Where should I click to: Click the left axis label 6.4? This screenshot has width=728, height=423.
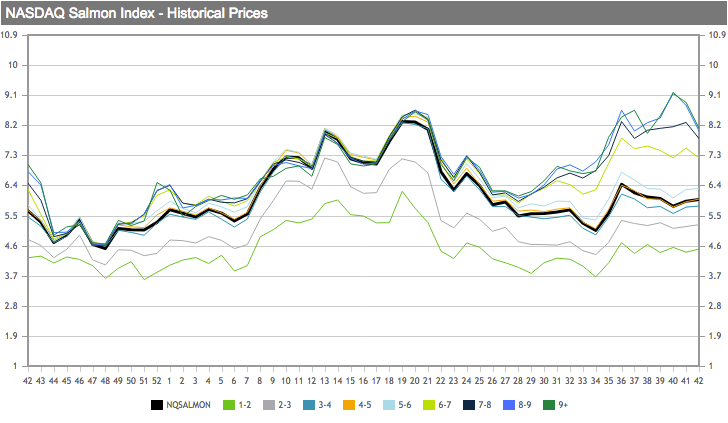coord(12,185)
